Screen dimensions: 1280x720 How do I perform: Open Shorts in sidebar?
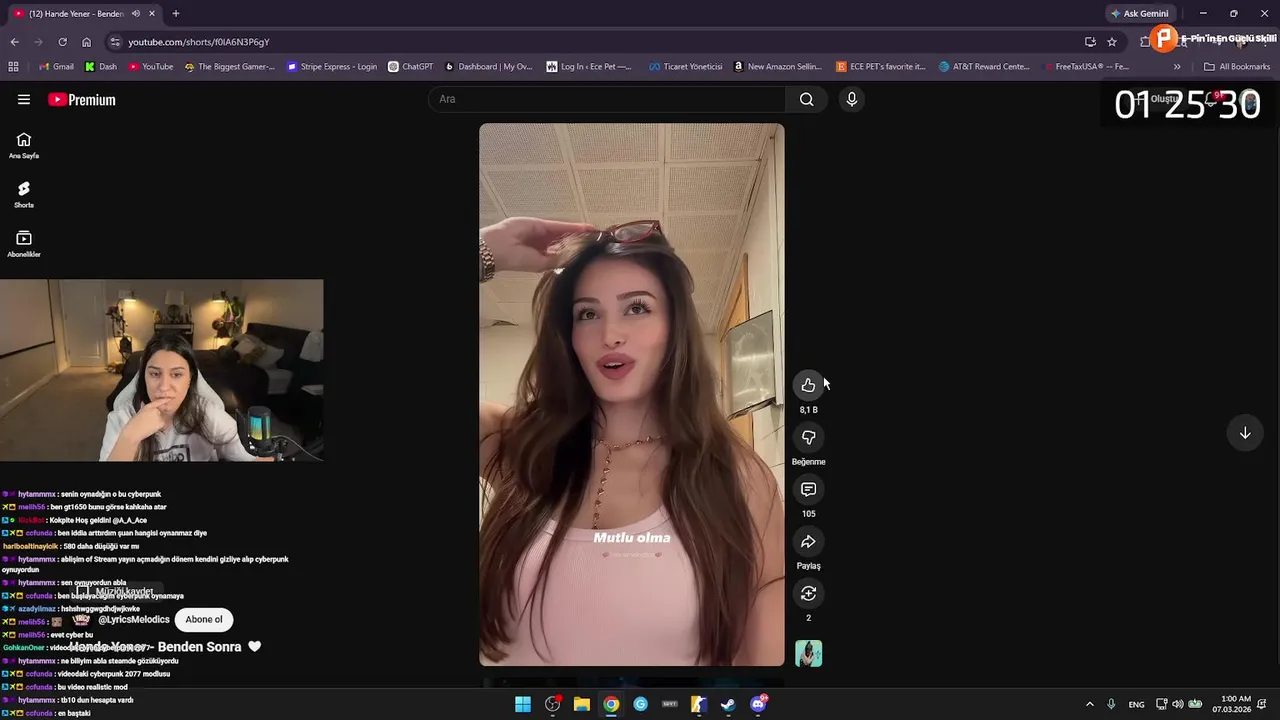coord(24,194)
